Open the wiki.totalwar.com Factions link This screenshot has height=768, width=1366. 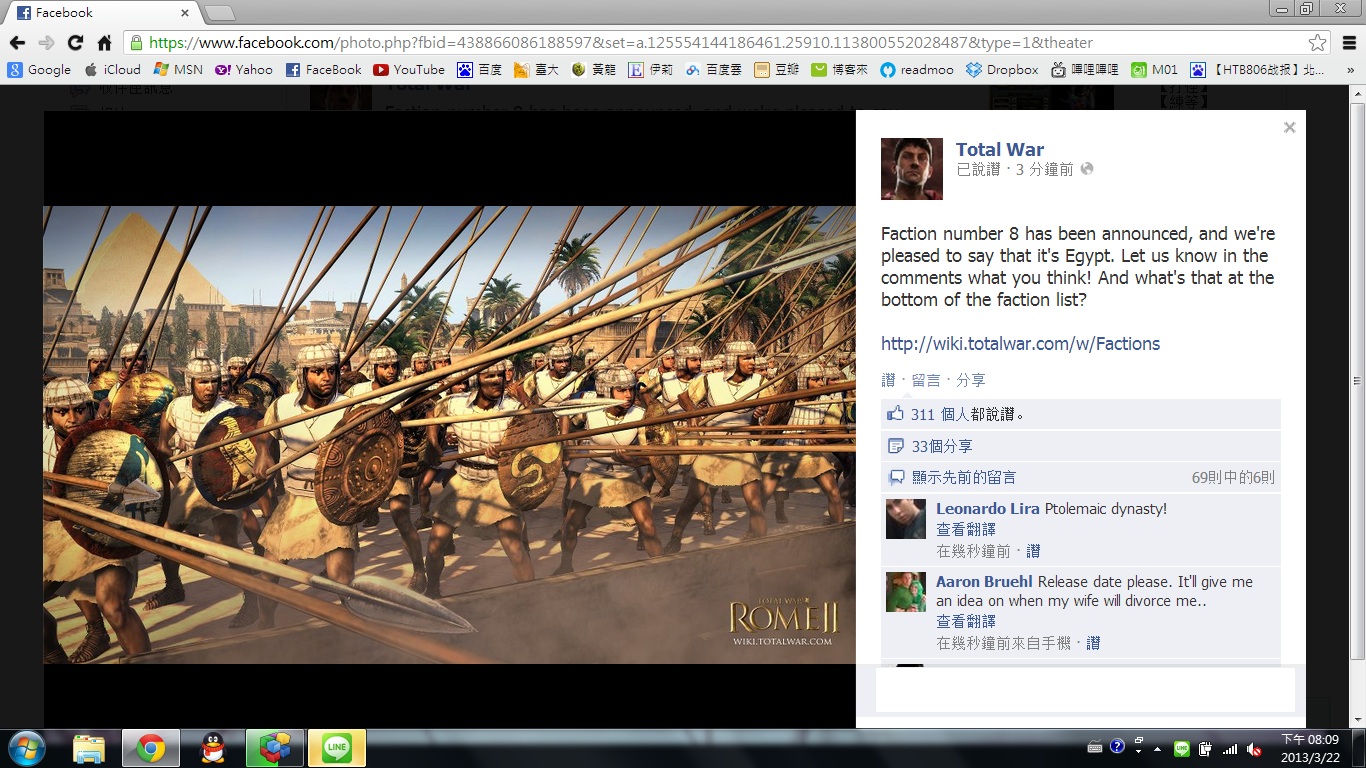1020,344
